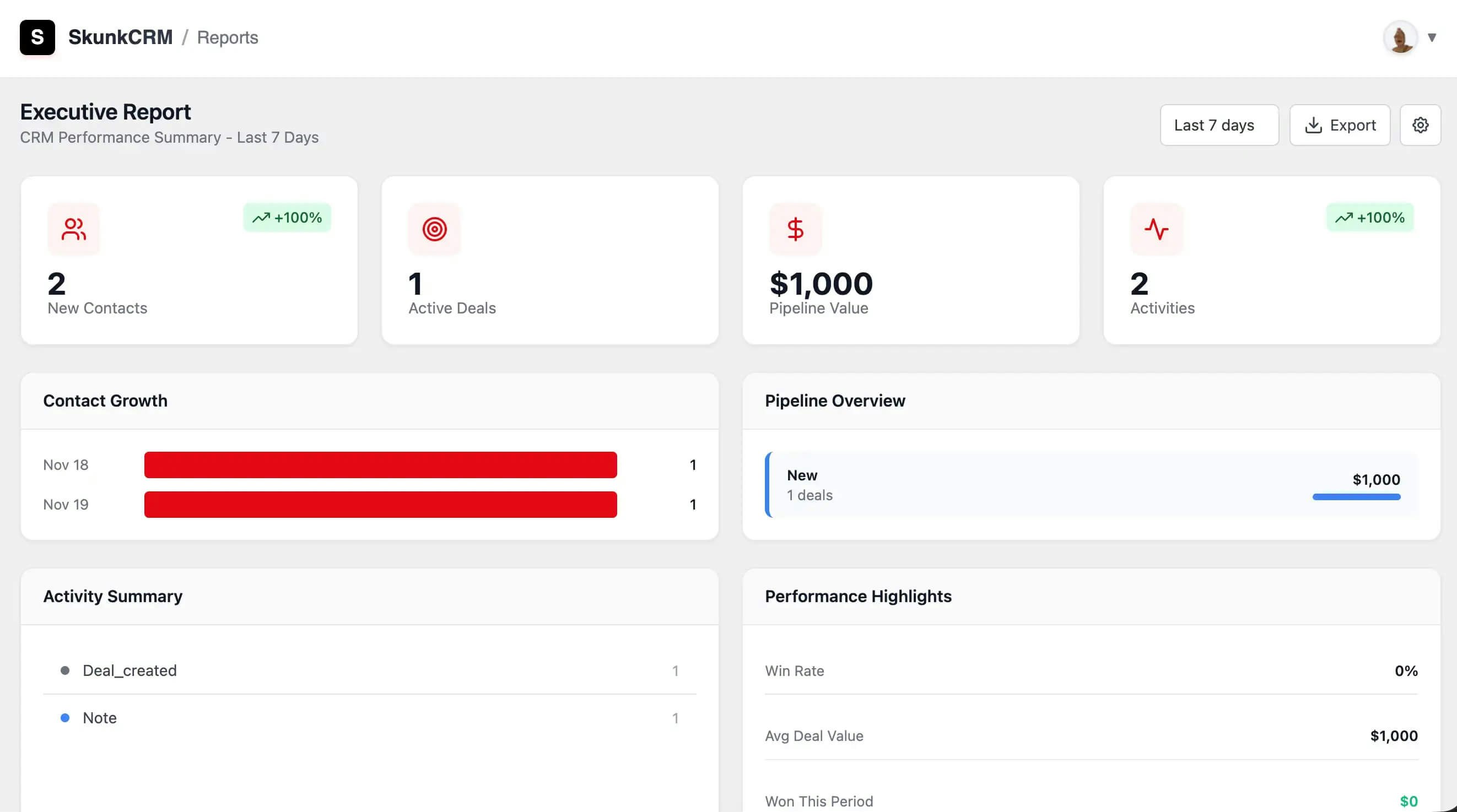1457x812 pixels.
Task: Select the New Contacts people icon
Action: pos(73,229)
